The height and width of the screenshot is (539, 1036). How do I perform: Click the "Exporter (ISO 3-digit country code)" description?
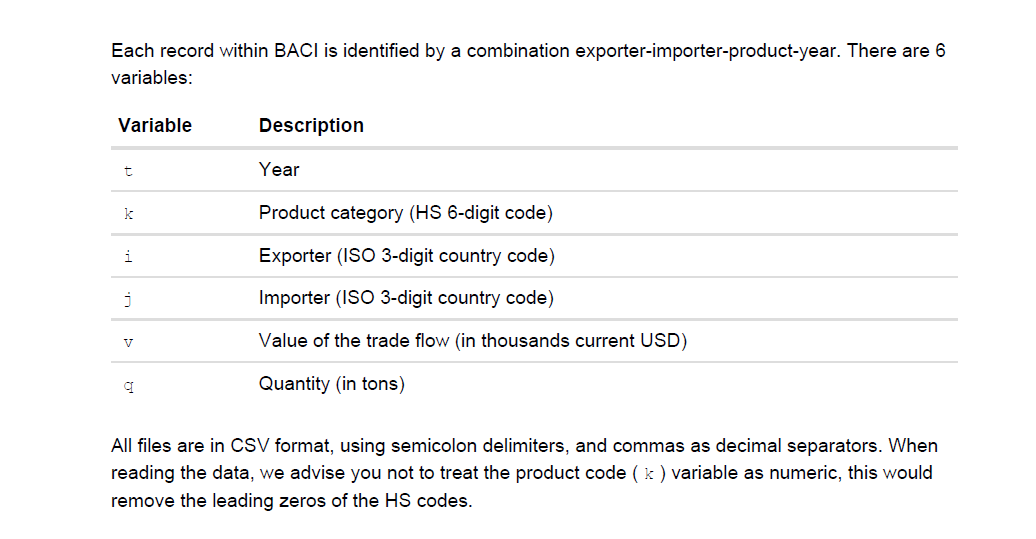point(406,256)
